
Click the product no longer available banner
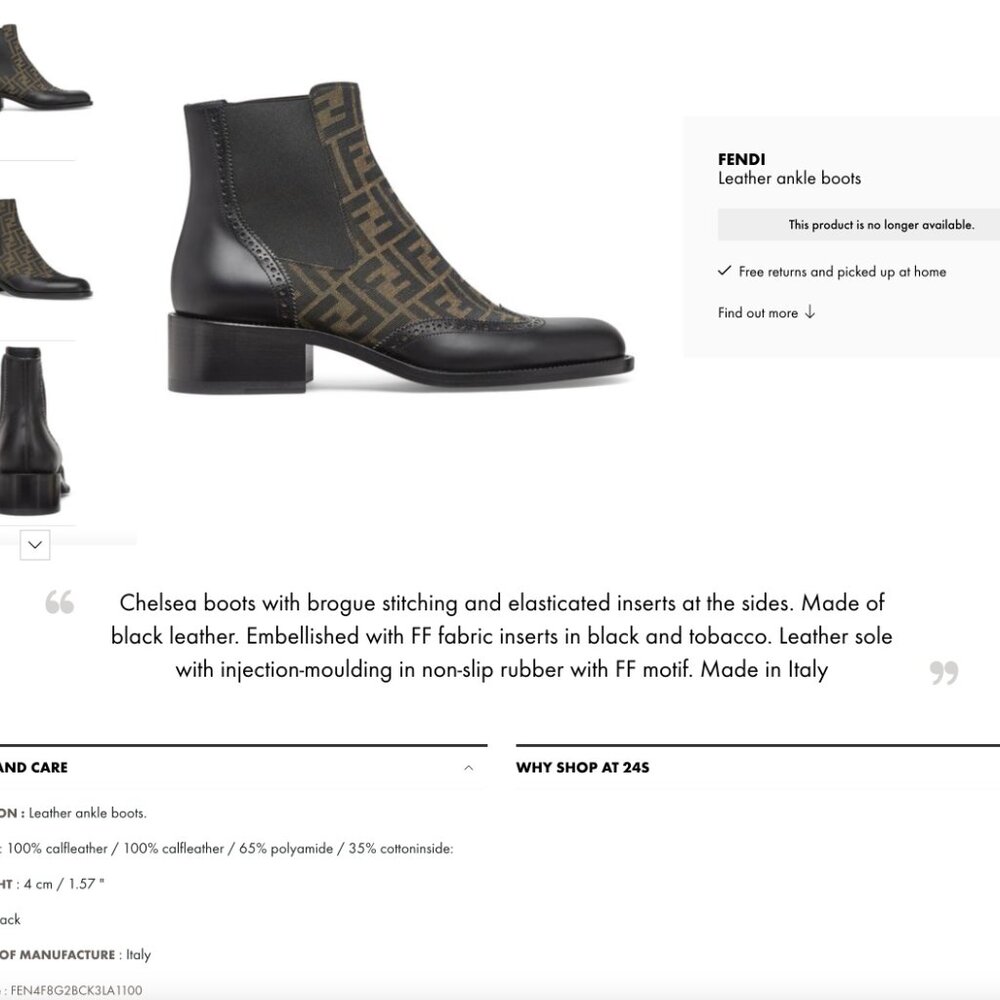[881, 225]
